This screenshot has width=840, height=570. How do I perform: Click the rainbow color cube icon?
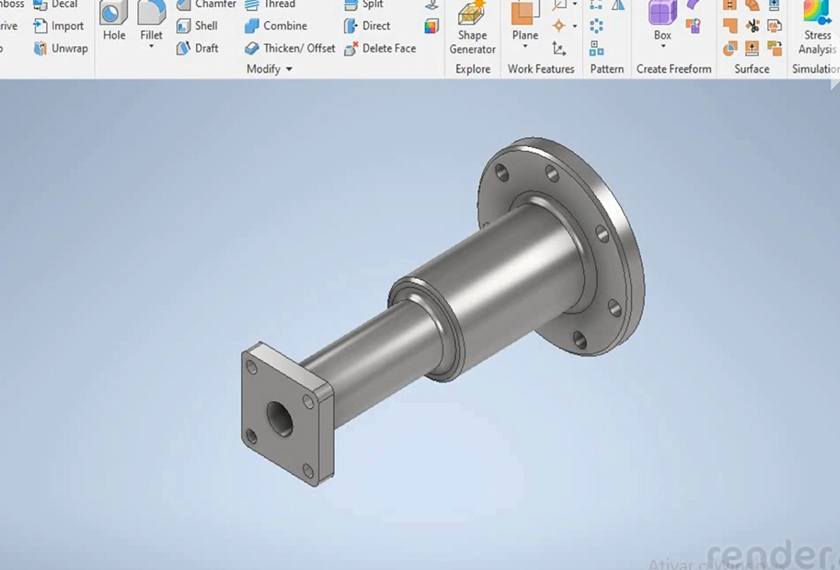431,26
